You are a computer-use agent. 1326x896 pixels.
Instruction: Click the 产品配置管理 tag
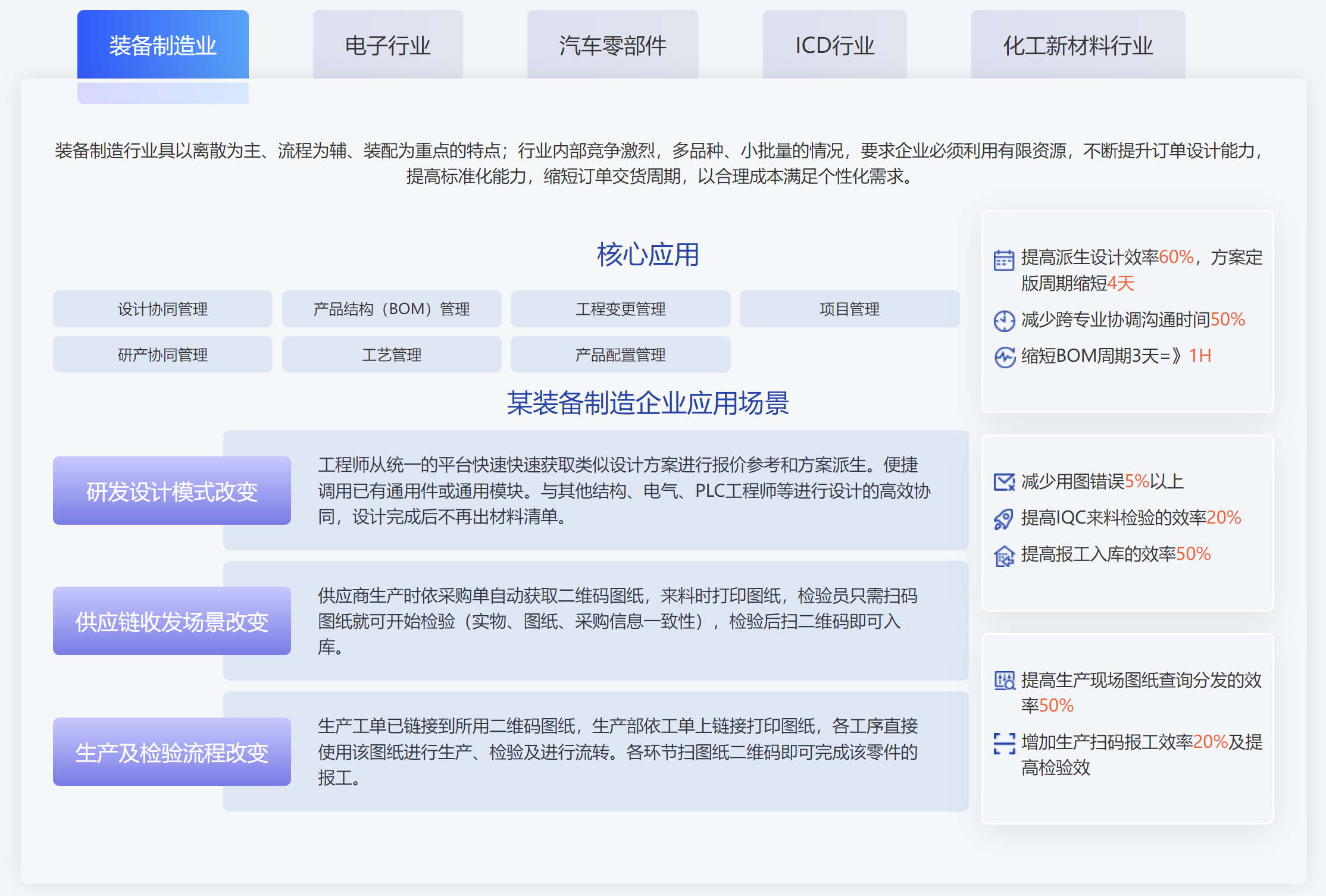coord(621,355)
